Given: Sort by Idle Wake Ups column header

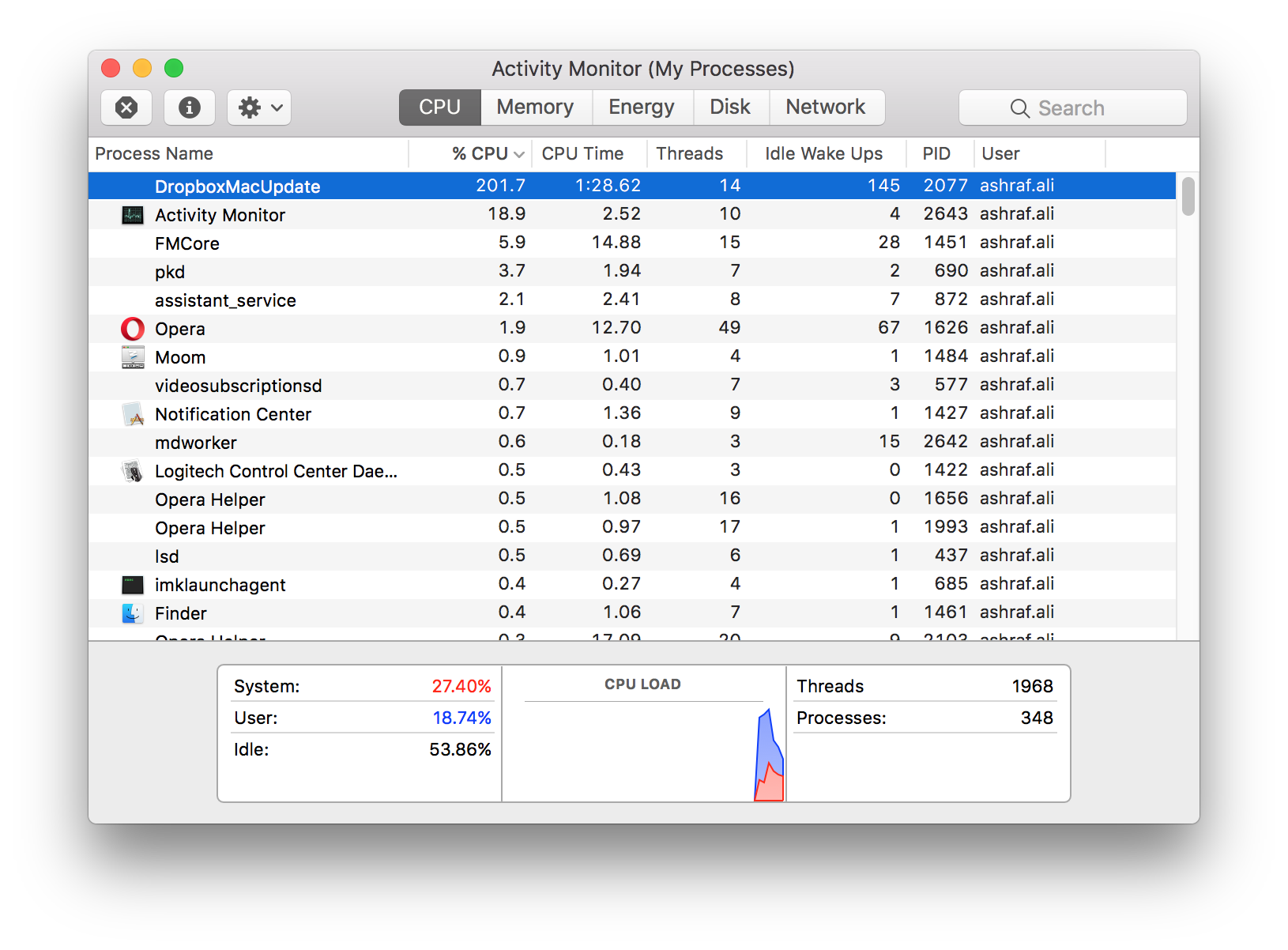Looking at the screenshot, I should coord(826,153).
